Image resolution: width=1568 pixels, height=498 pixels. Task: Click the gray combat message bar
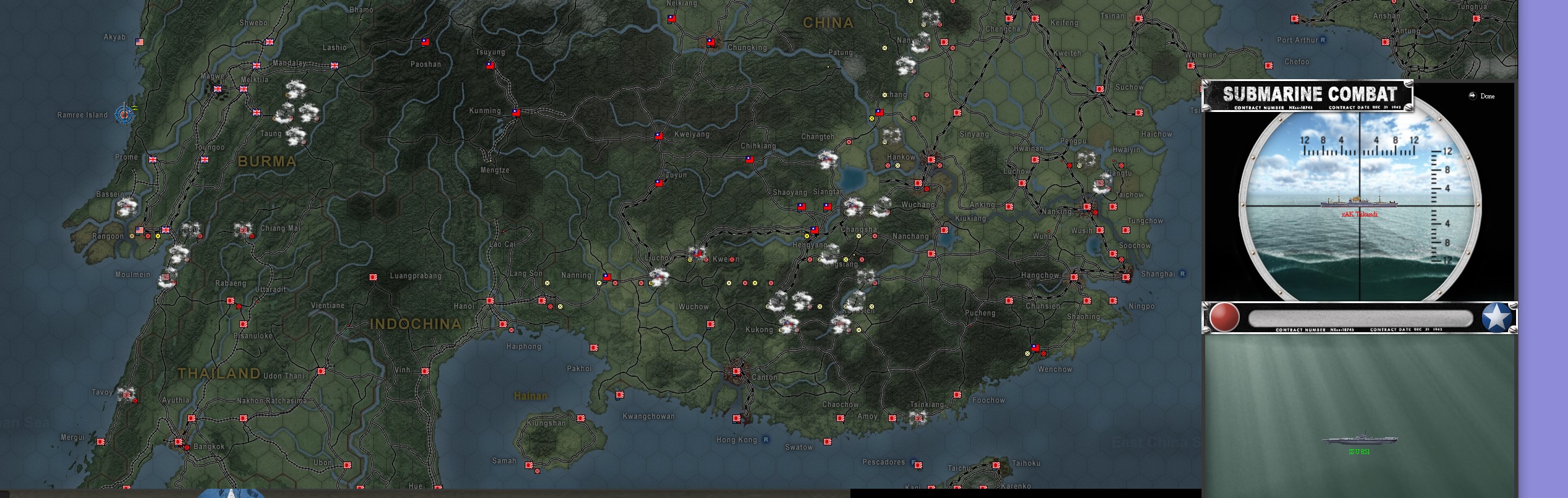[1360, 319]
